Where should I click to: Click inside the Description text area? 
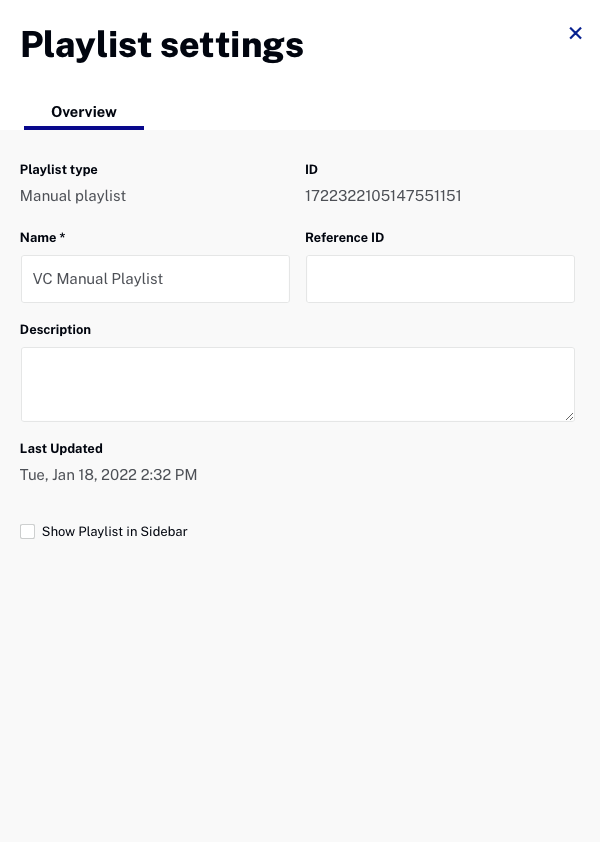[x=298, y=384]
